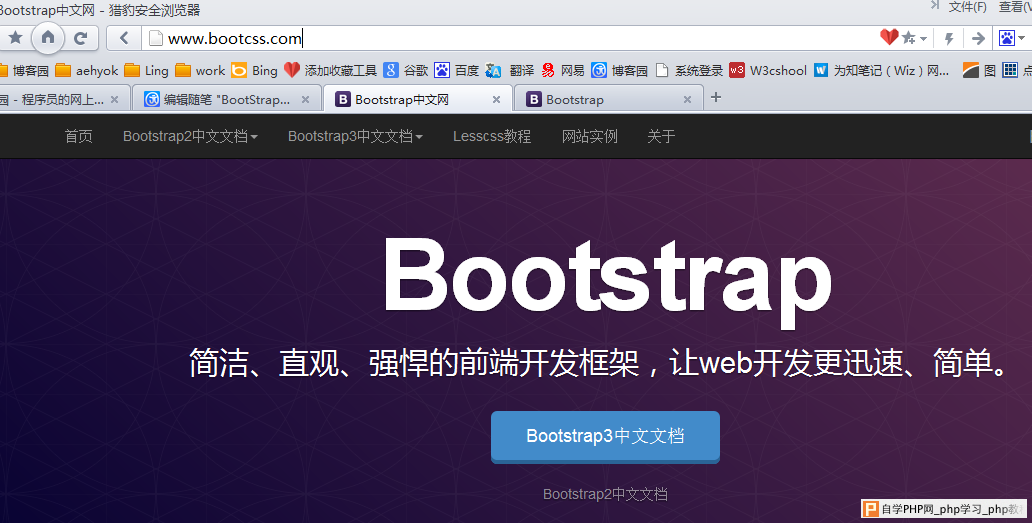Screen dimensions: 1032x523
Task: Click the blue Bootstrap3中文文档 button
Action: (605, 437)
